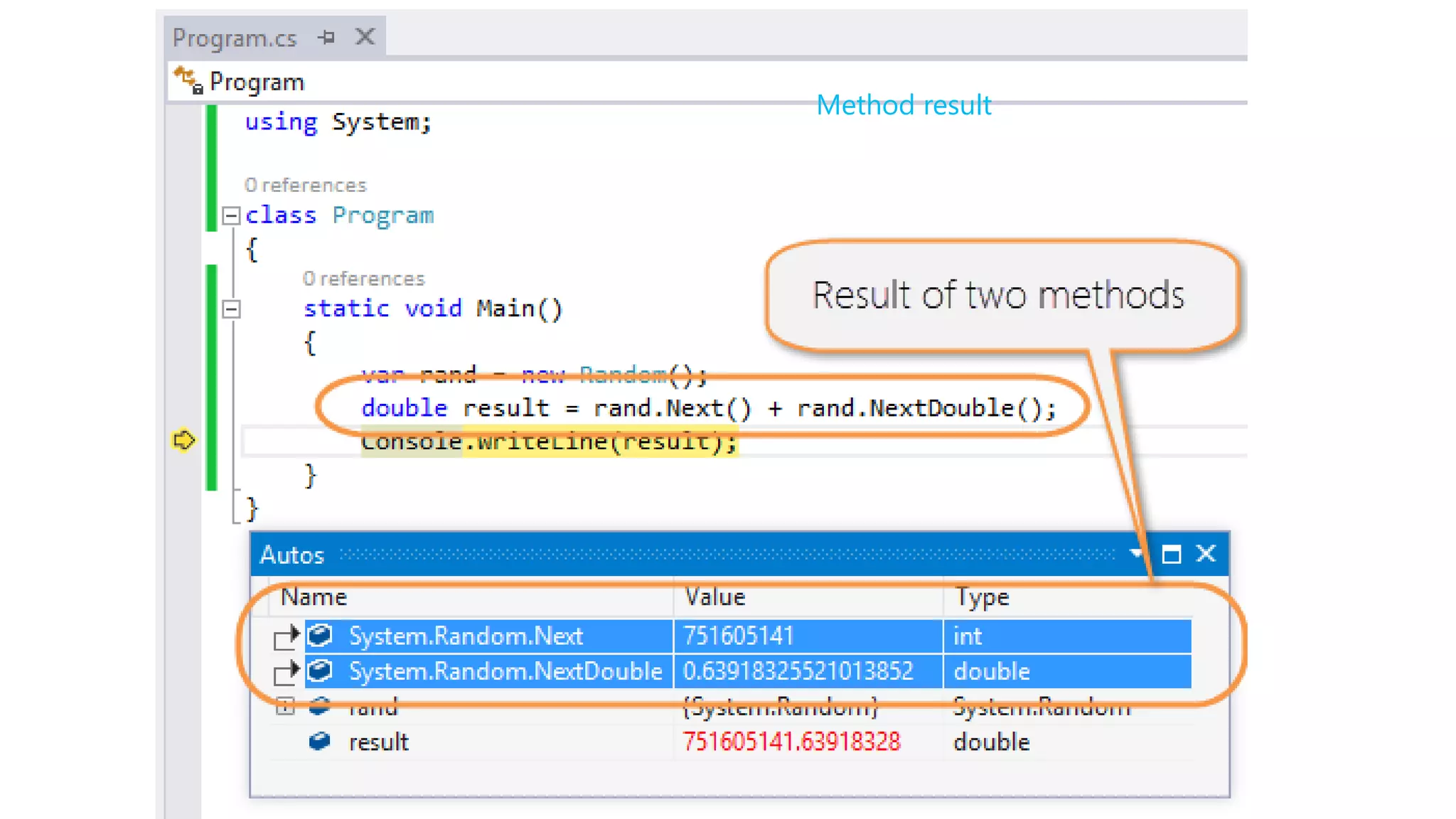
Task: Open the 0 references link above class Program
Action: (305, 186)
